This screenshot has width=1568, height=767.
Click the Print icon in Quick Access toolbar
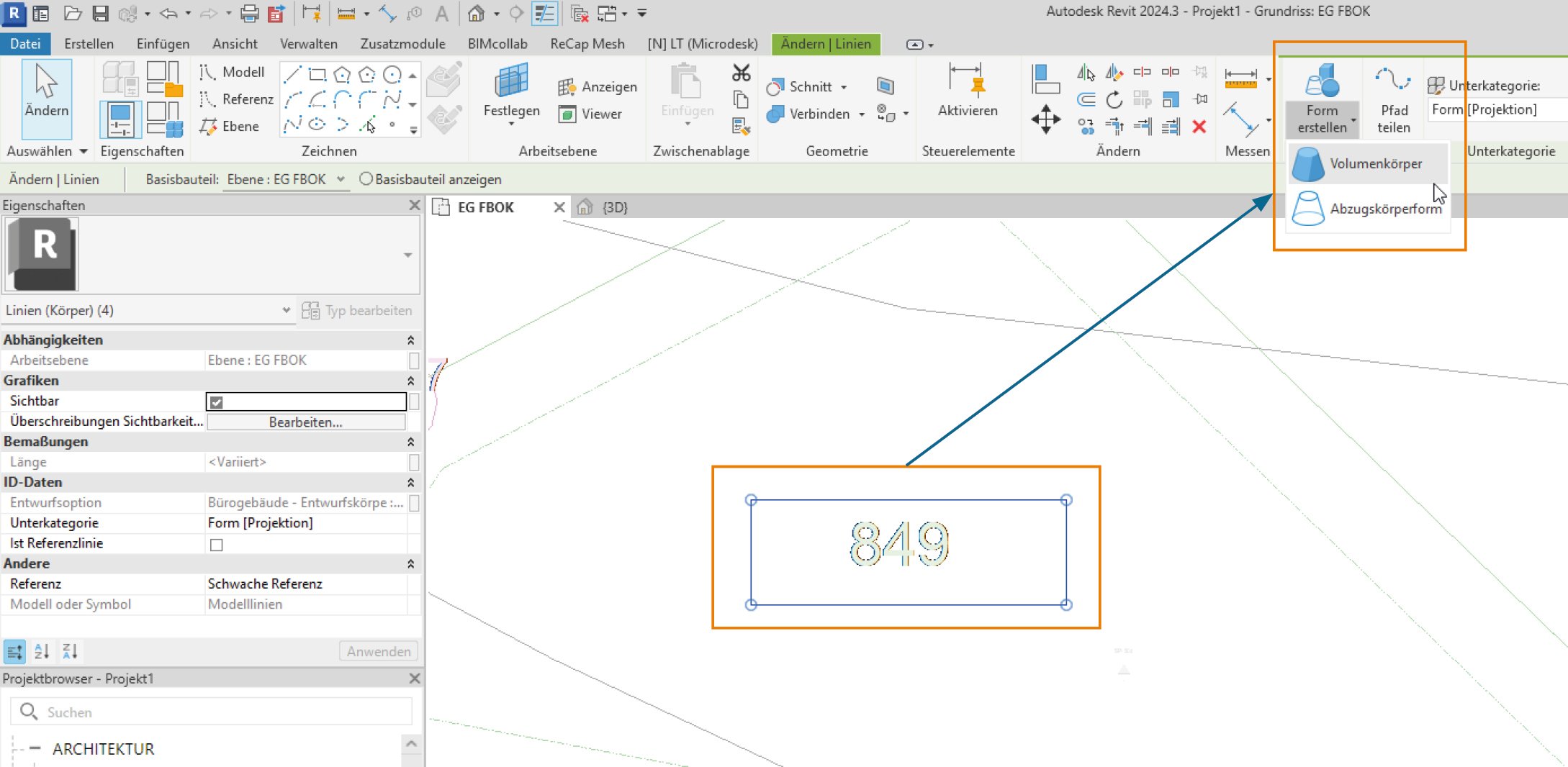point(249,13)
